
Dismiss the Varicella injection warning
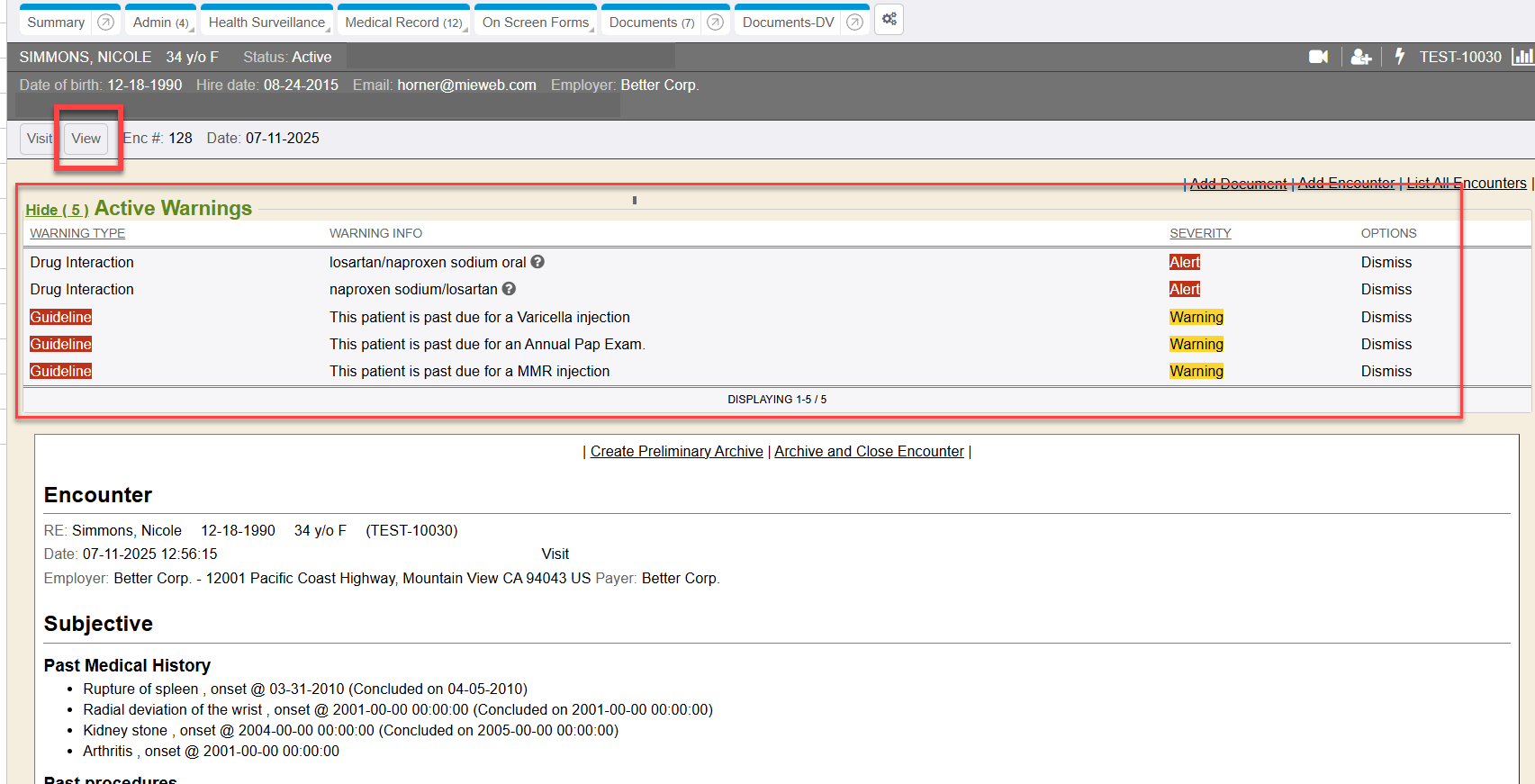point(1386,317)
